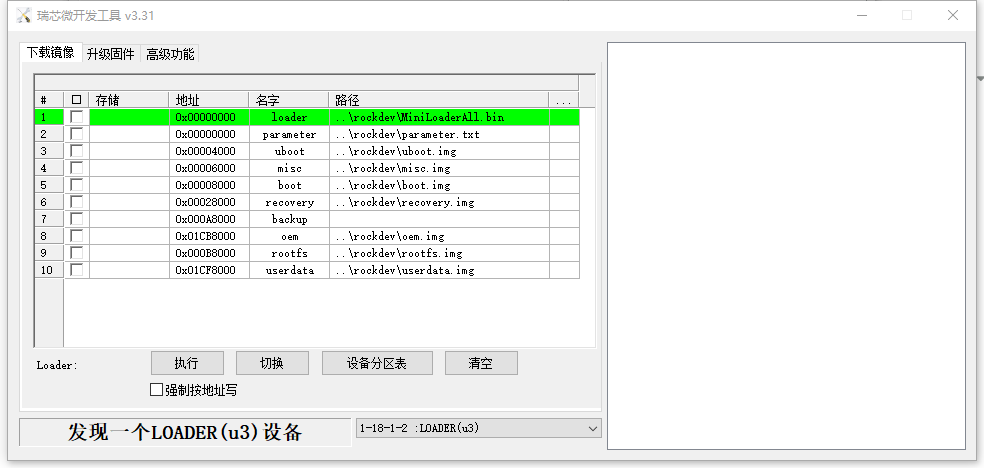Screen dimensions: 984x468
Task: Click the backup name cell
Action: [x=289, y=219]
